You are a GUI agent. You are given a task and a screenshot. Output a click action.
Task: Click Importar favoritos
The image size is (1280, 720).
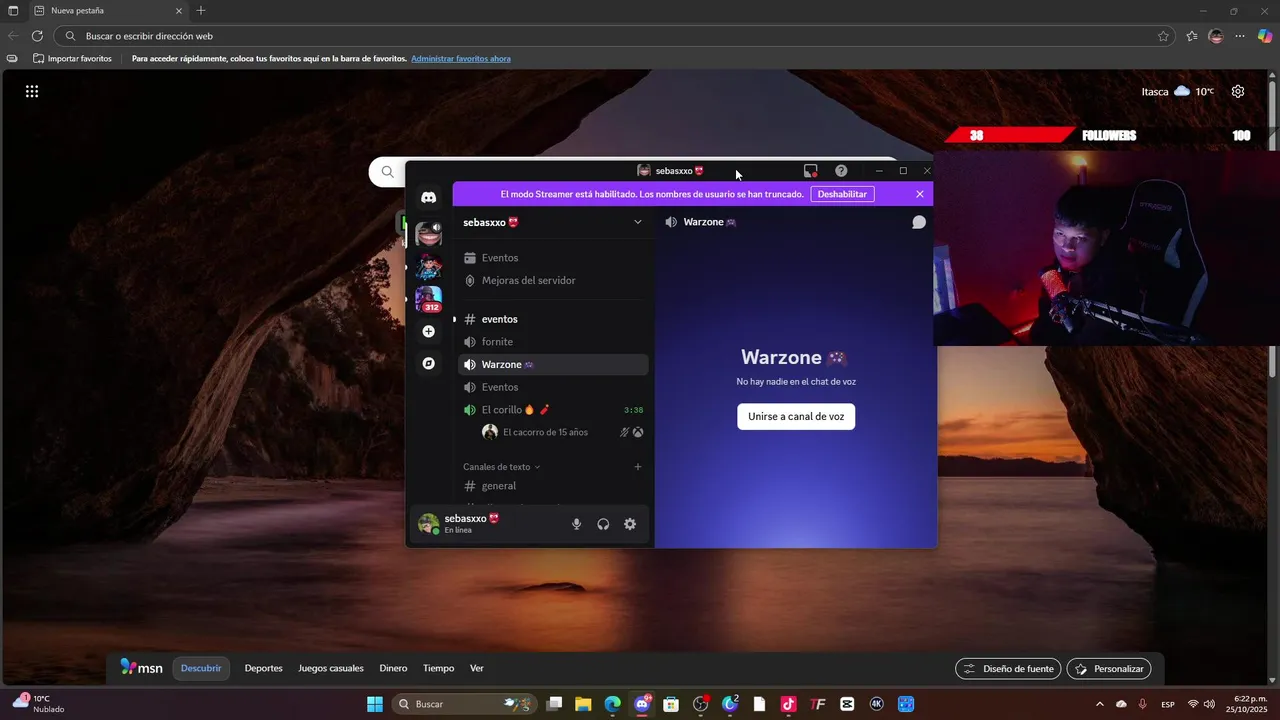(x=72, y=59)
